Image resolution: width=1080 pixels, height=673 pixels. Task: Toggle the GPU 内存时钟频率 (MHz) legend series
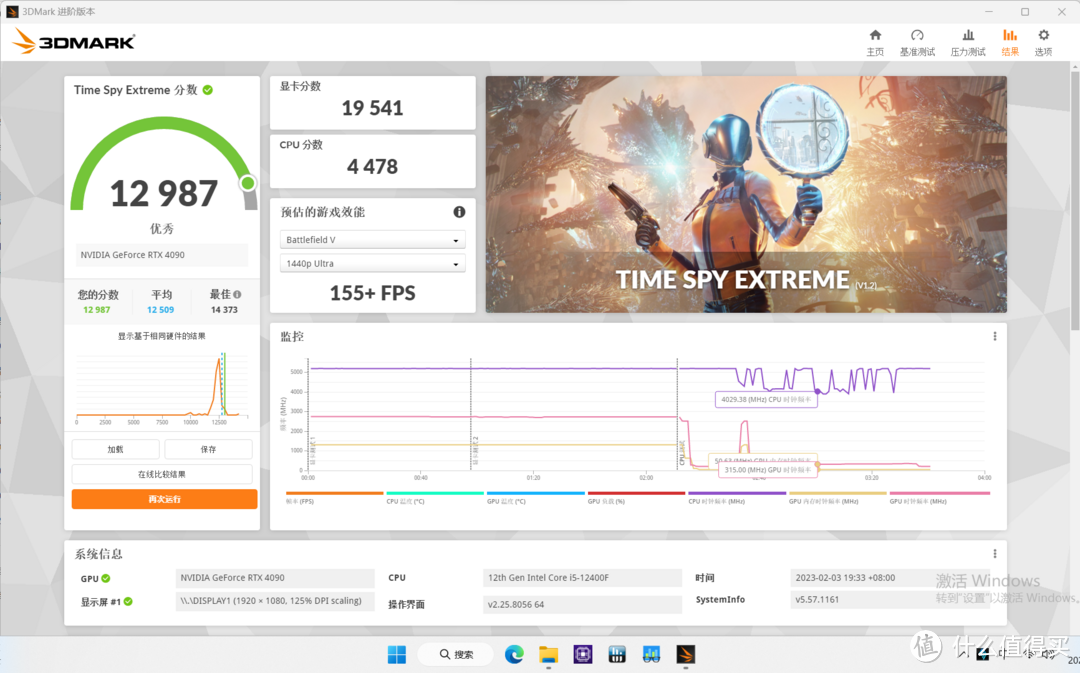[x=837, y=497]
